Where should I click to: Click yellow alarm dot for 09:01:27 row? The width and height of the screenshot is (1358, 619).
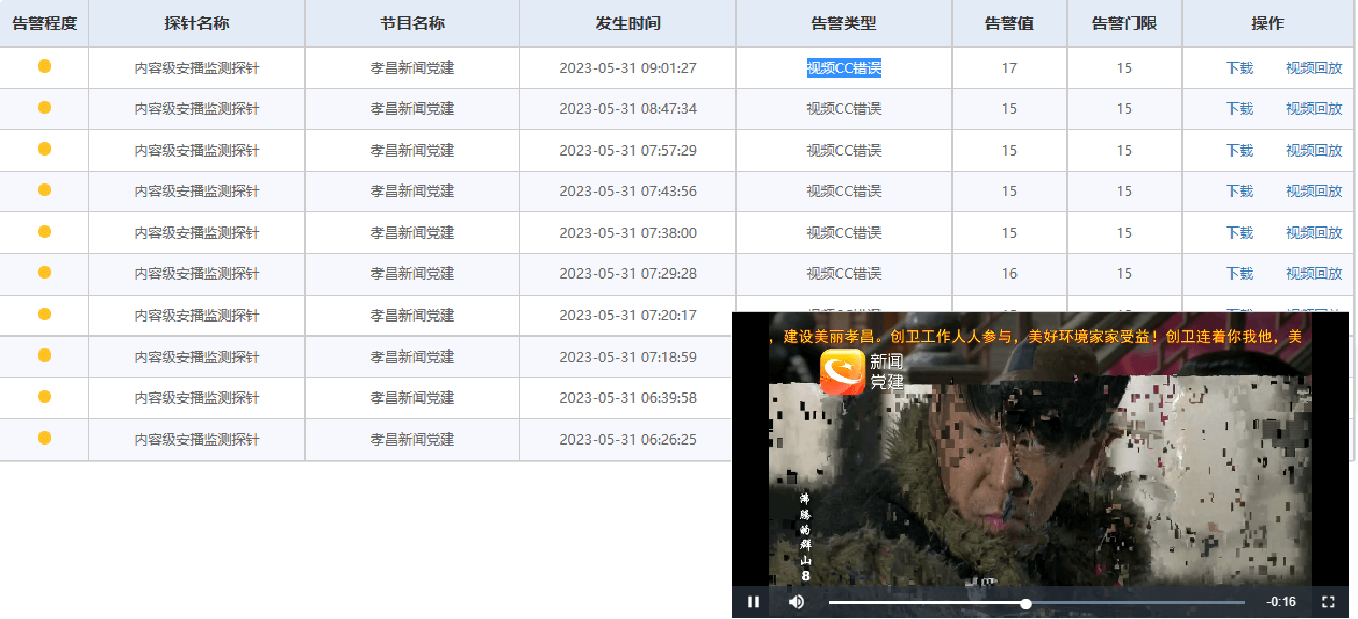click(x=44, y=67)
